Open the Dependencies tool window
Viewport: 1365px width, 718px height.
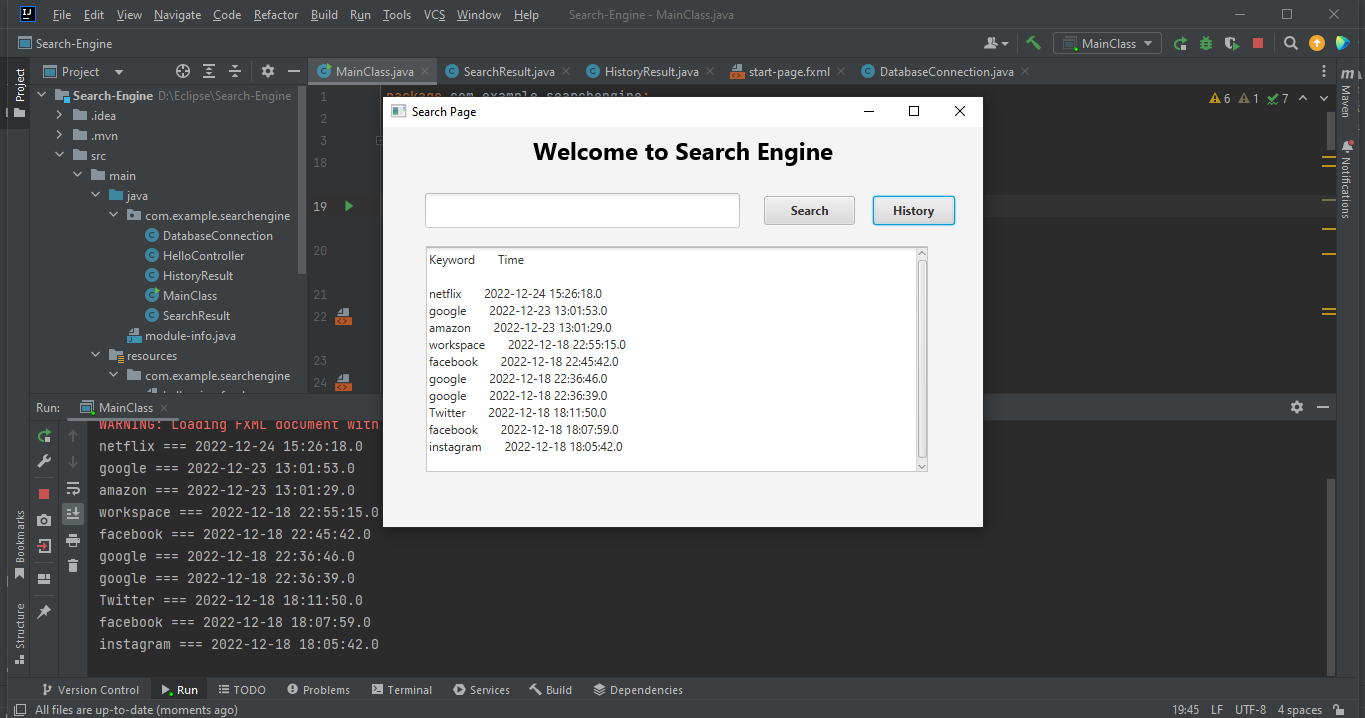point(638,690)
